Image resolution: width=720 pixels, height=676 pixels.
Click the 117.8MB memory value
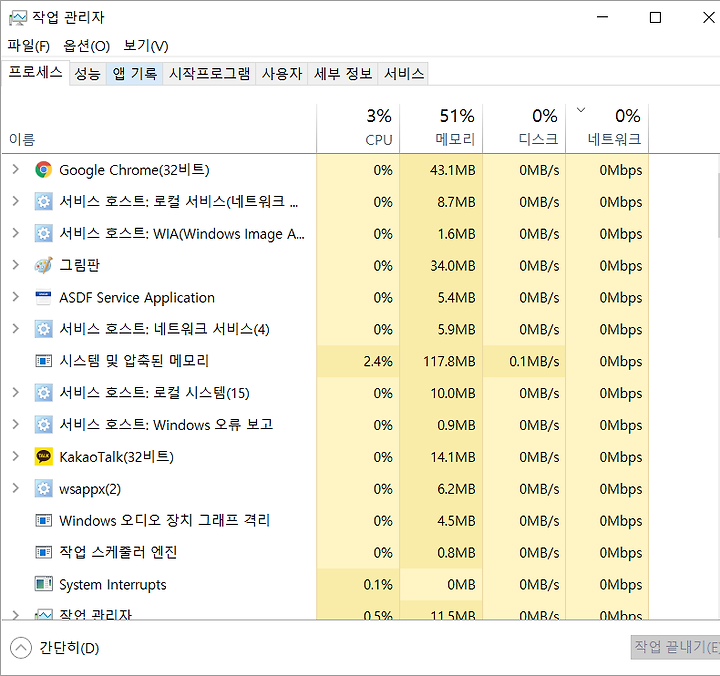pos(449,361)
